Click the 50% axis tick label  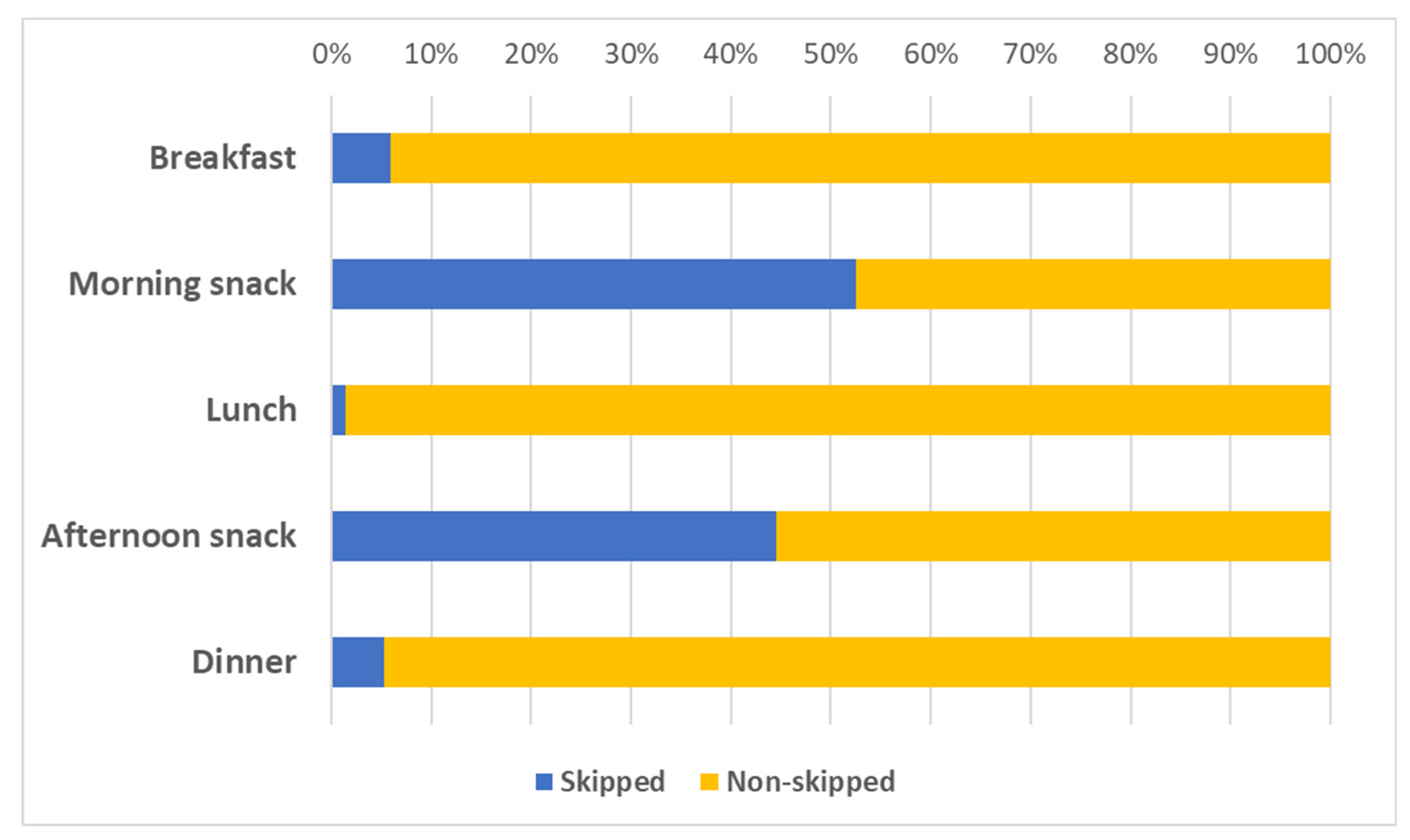(830, 54)
